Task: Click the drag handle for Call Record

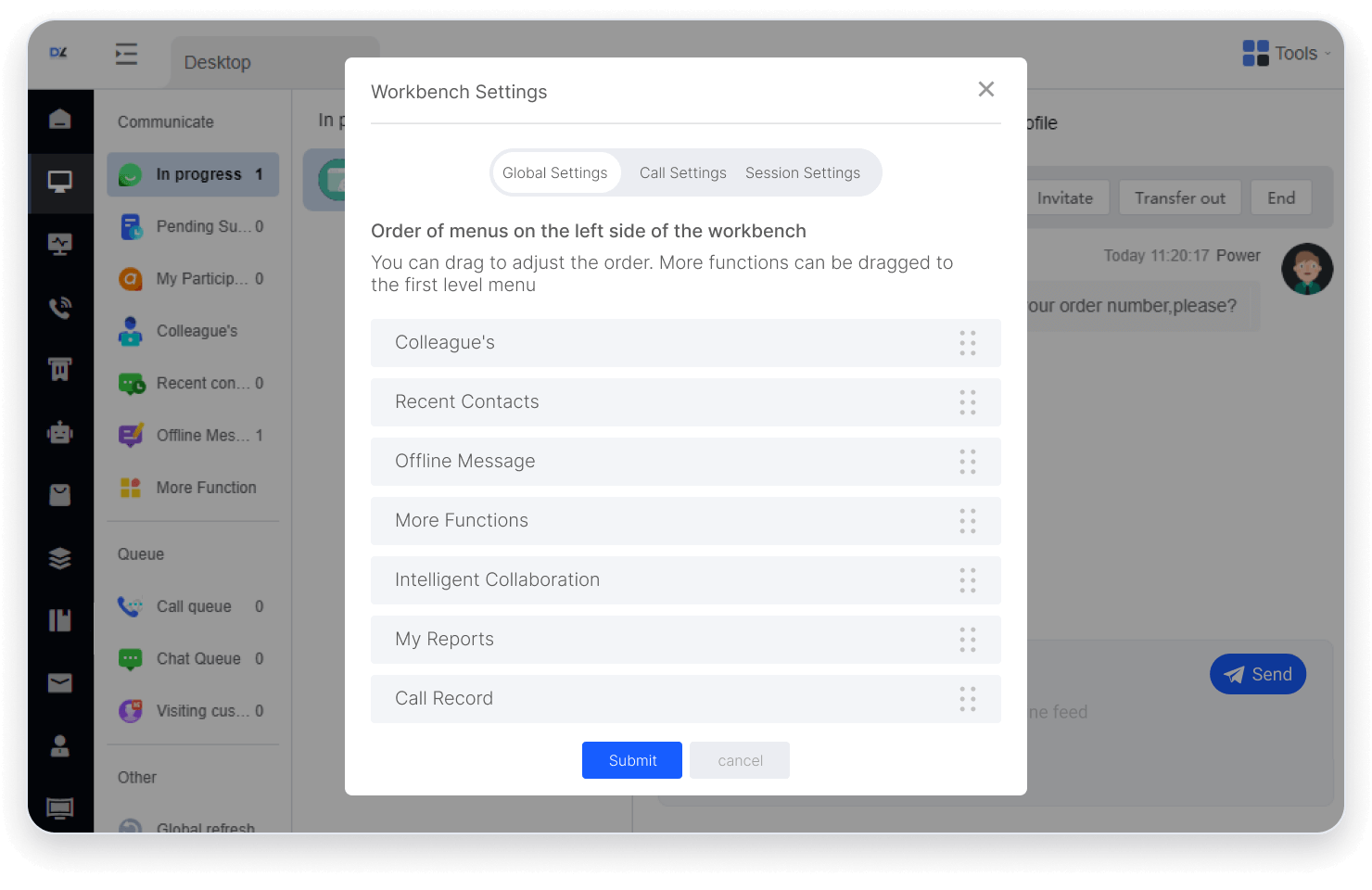Action: click(967, 699)
